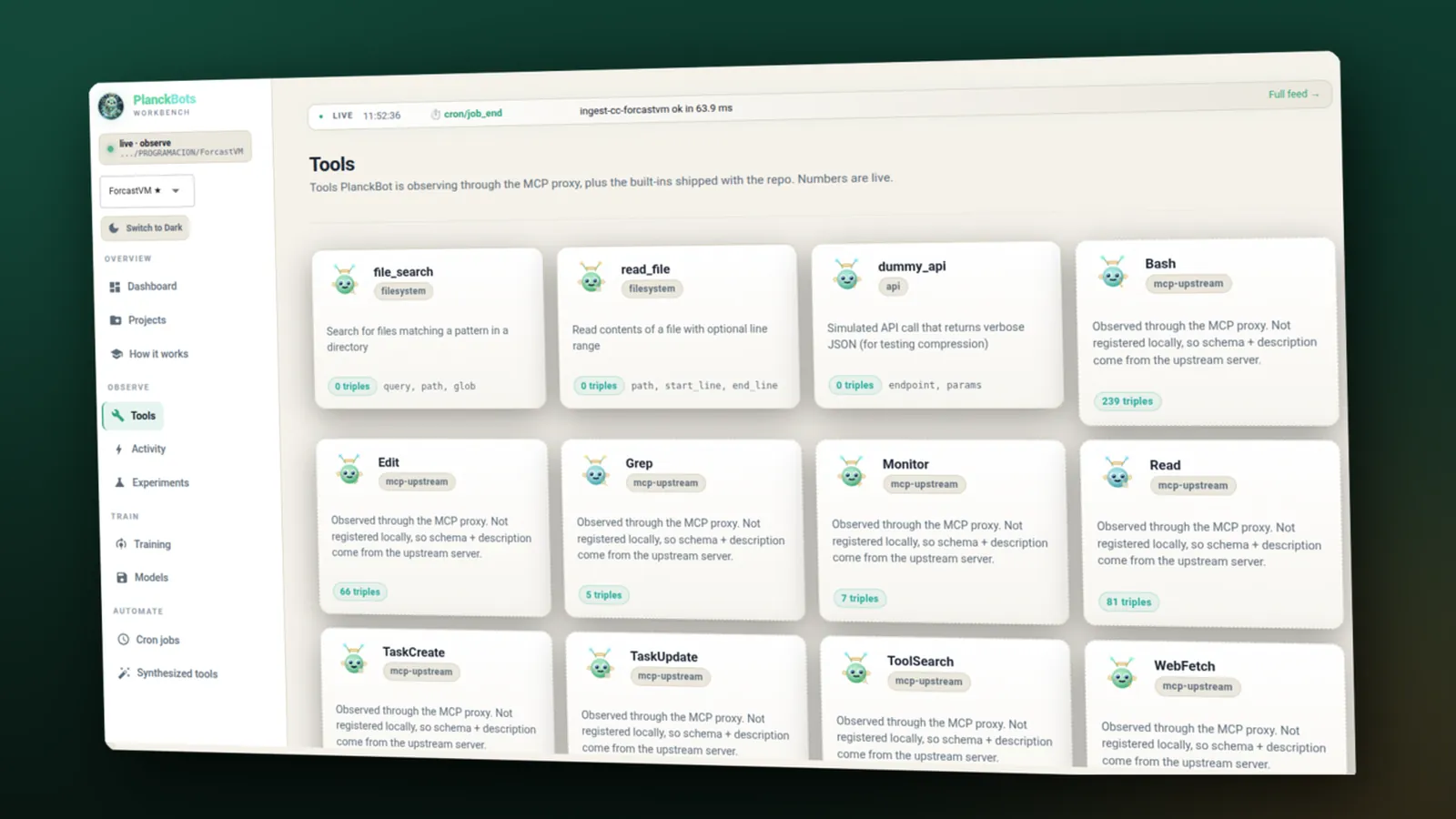Click 'path, start_line, end_line' parameters text
The width and height of the screenshot is (1456, 819).
704,386
